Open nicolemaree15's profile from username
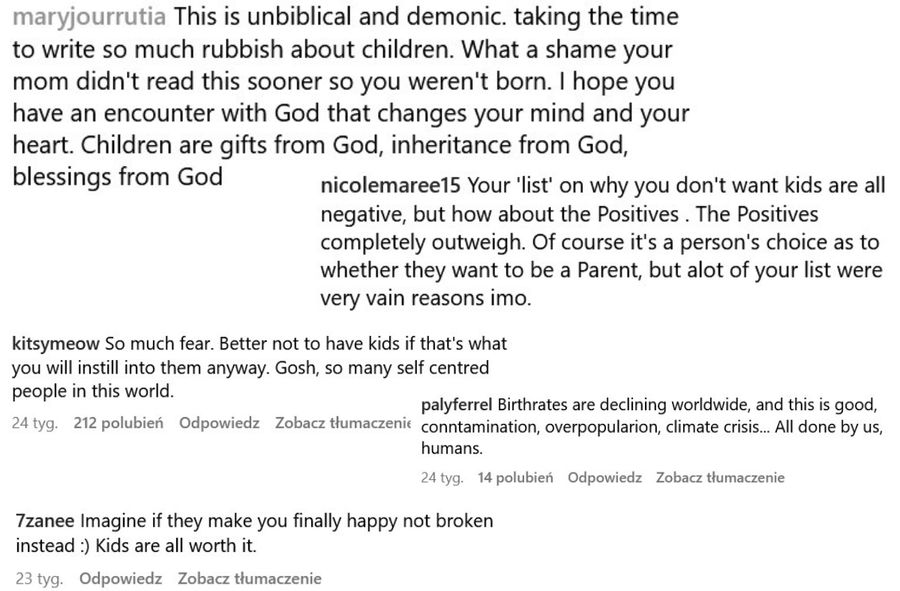 390,186
